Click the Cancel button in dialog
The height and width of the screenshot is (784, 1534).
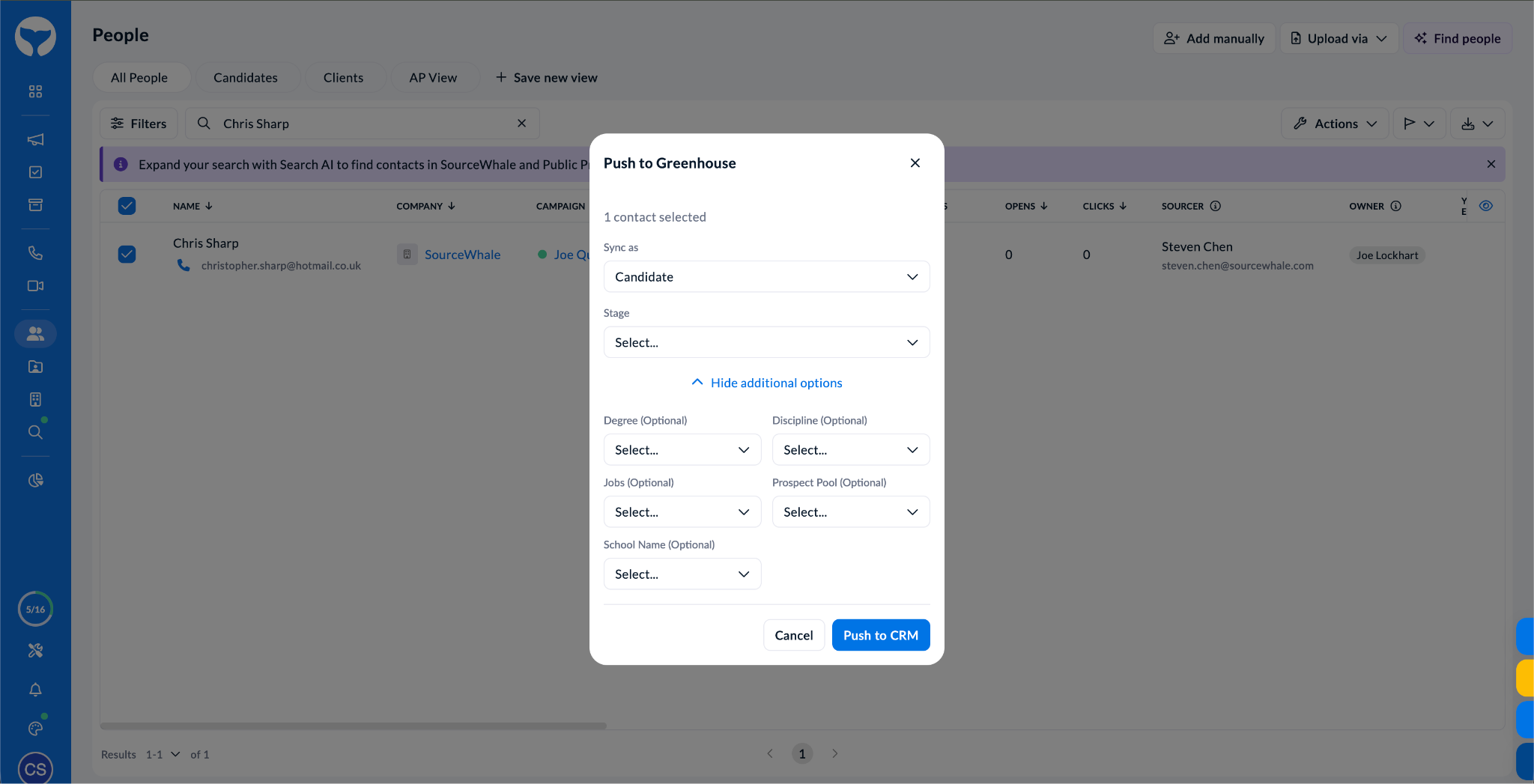click(x=794, y=635)
